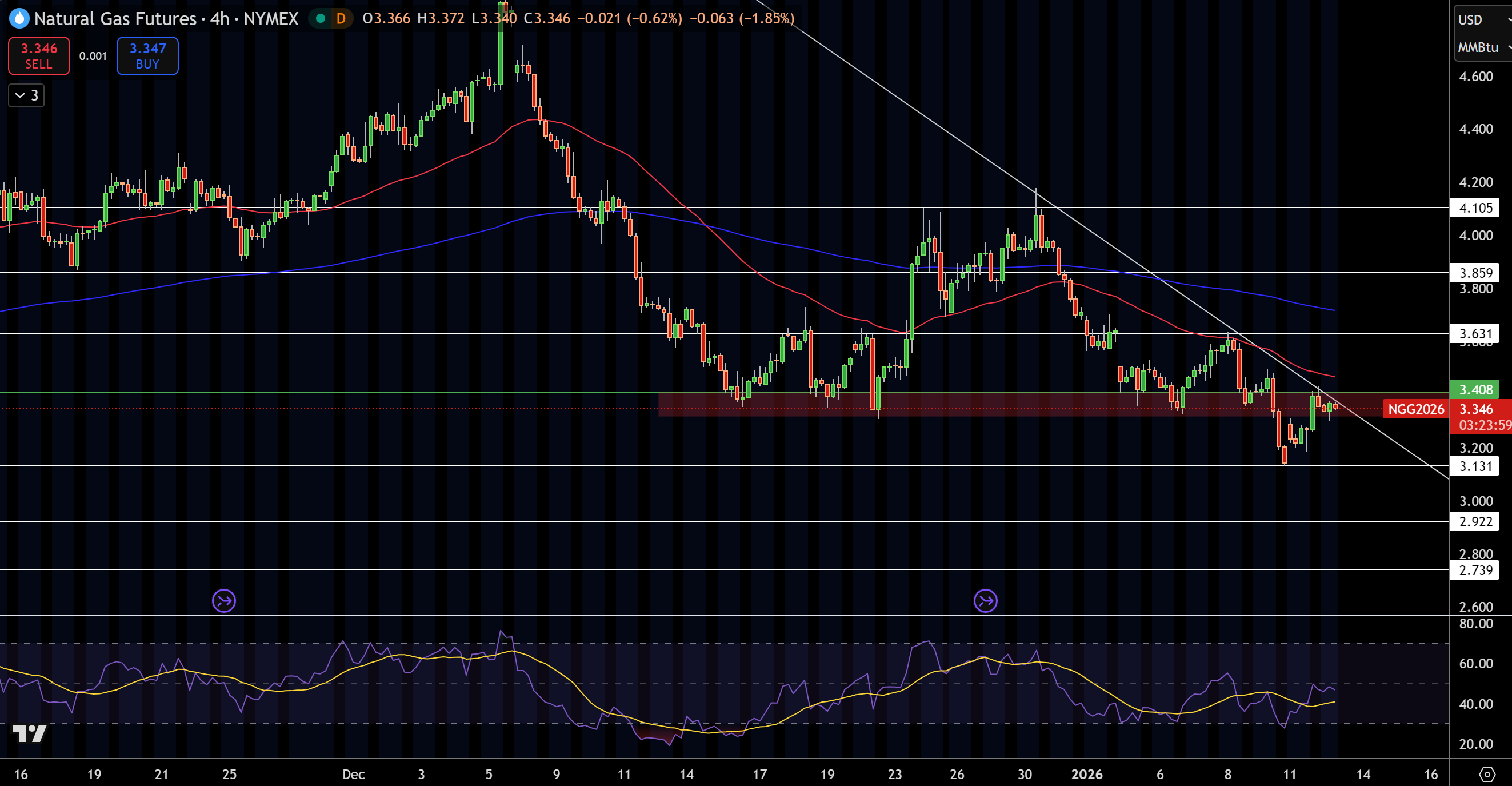Click the NGG2026 contract price label
The image size is (1512, 786).
tap(1416, 409)
